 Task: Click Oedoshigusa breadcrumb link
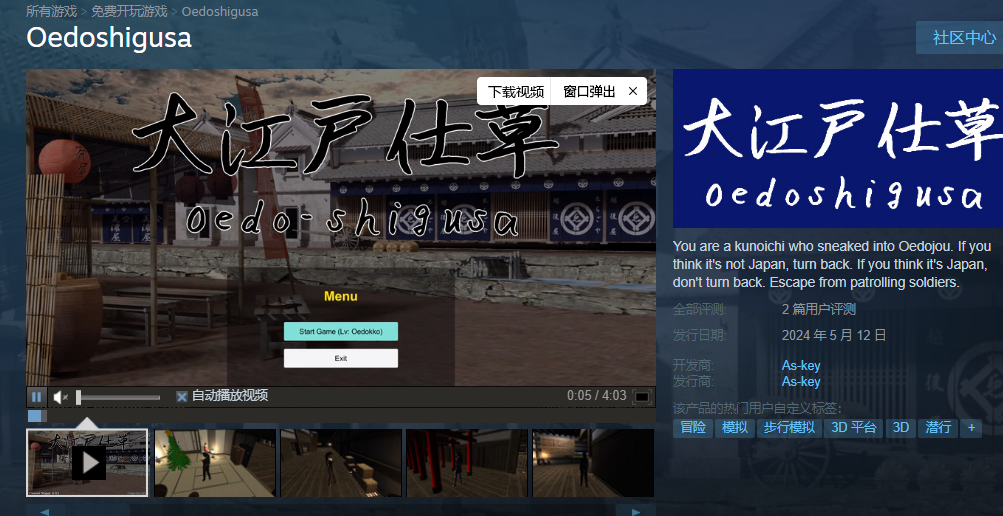tap(220, 12)
